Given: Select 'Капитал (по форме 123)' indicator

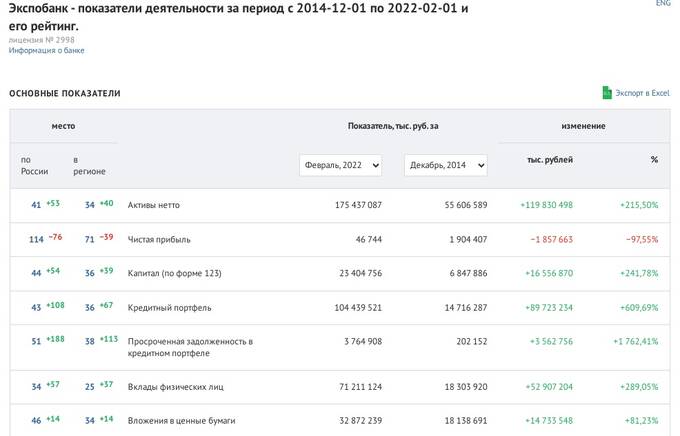Looking at the screenshot, I should (177, 273).
